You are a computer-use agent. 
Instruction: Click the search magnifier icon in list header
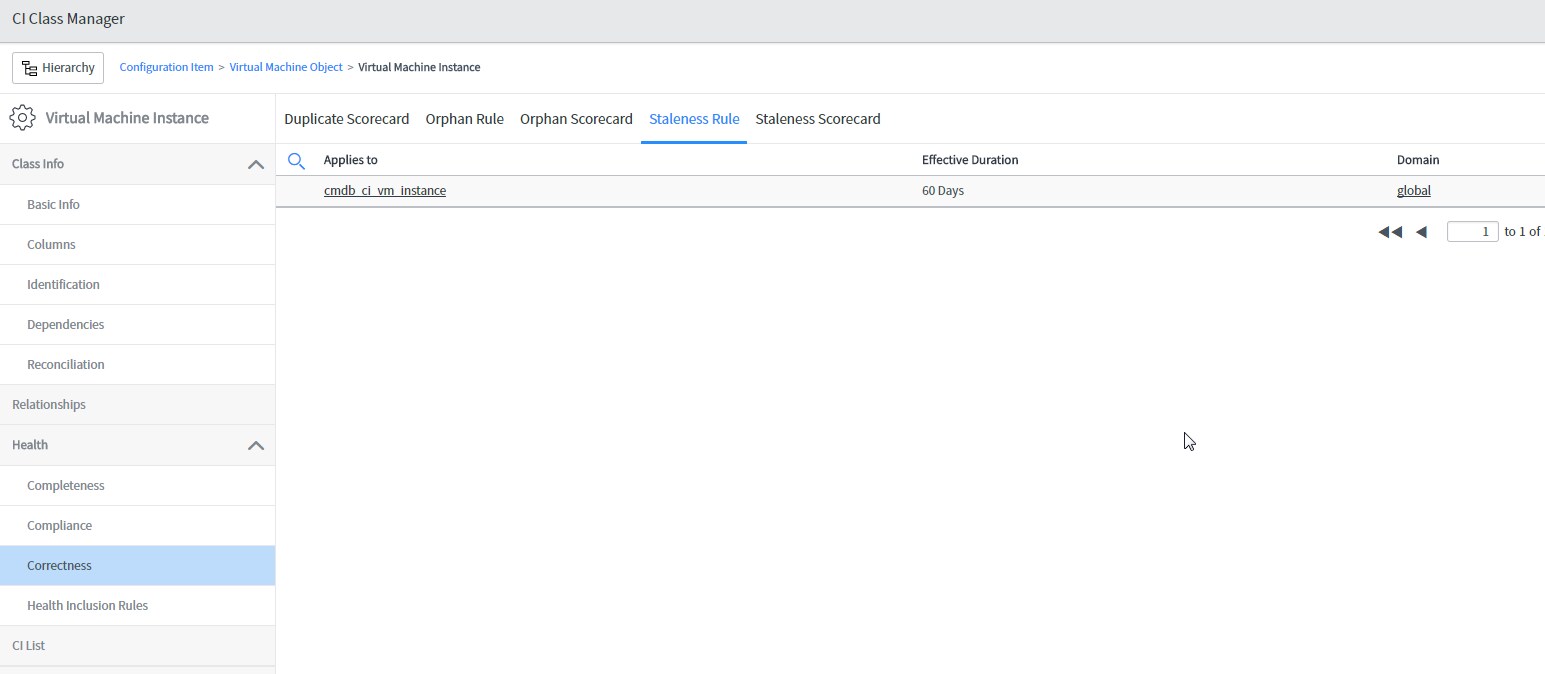296,160
